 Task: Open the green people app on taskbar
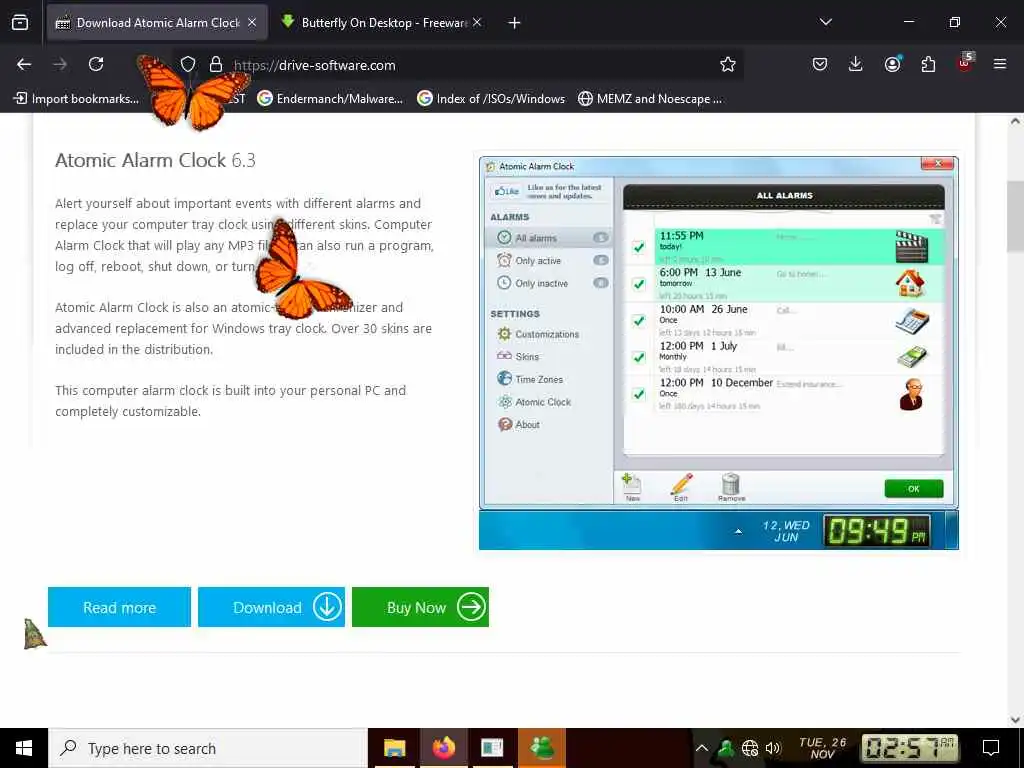(x=542, y=748)
